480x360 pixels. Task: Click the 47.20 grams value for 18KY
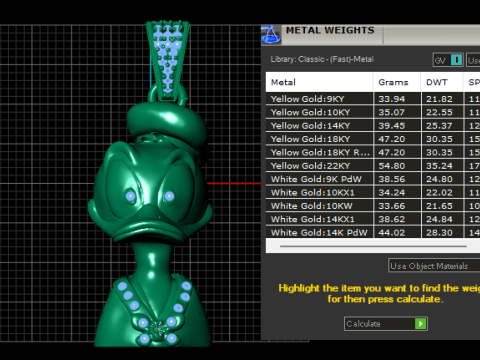tap(392, 139)
